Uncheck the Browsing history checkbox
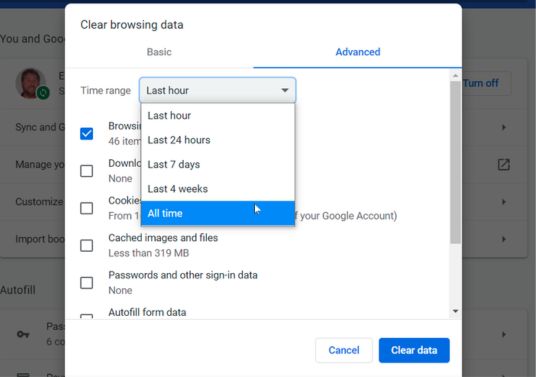The image size is (536, 377). tap(86, 134)
